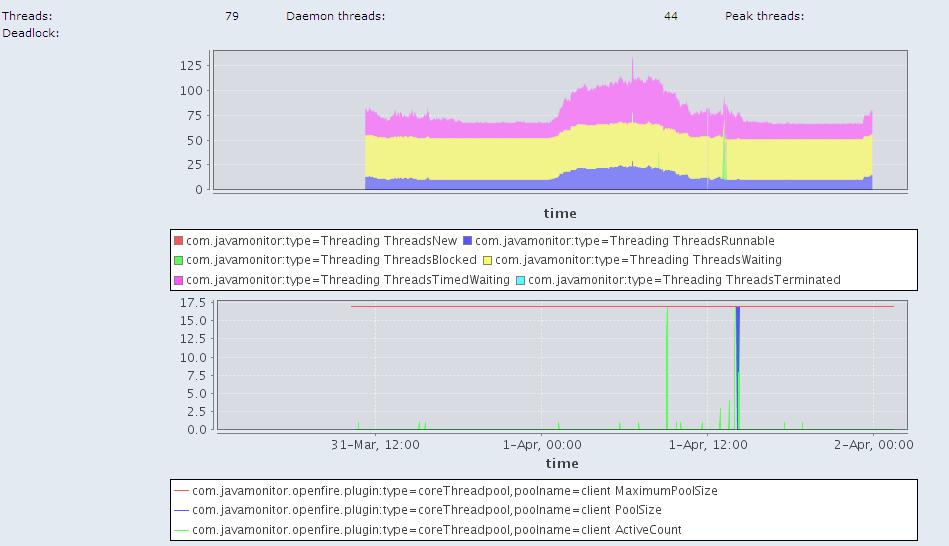949x546 pixels.
Task: Click the 125 y-axis label on thread chart
Action: tap(191, 65)
